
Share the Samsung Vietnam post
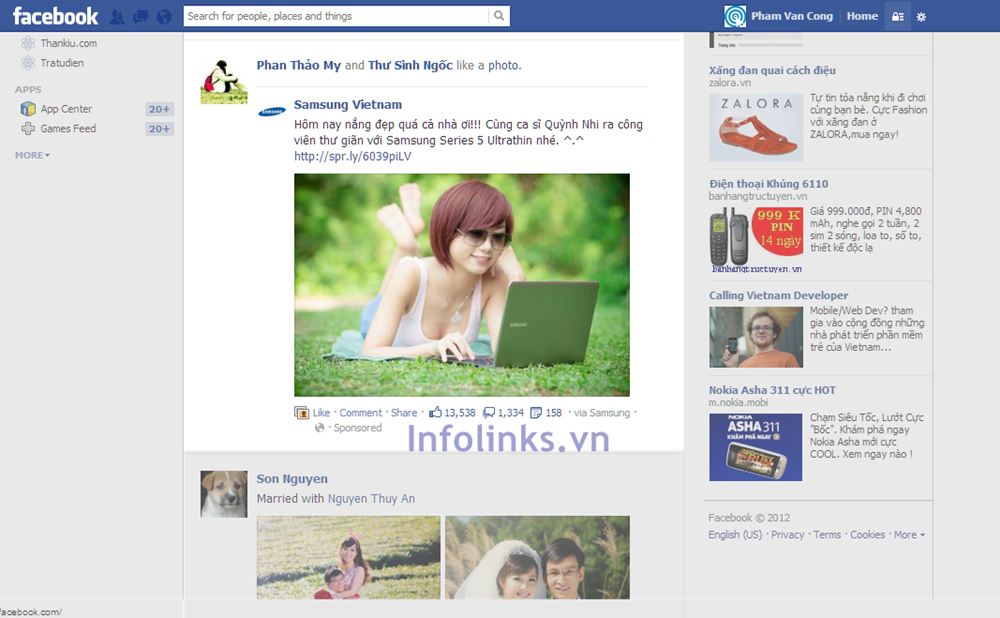pos(404,413)
